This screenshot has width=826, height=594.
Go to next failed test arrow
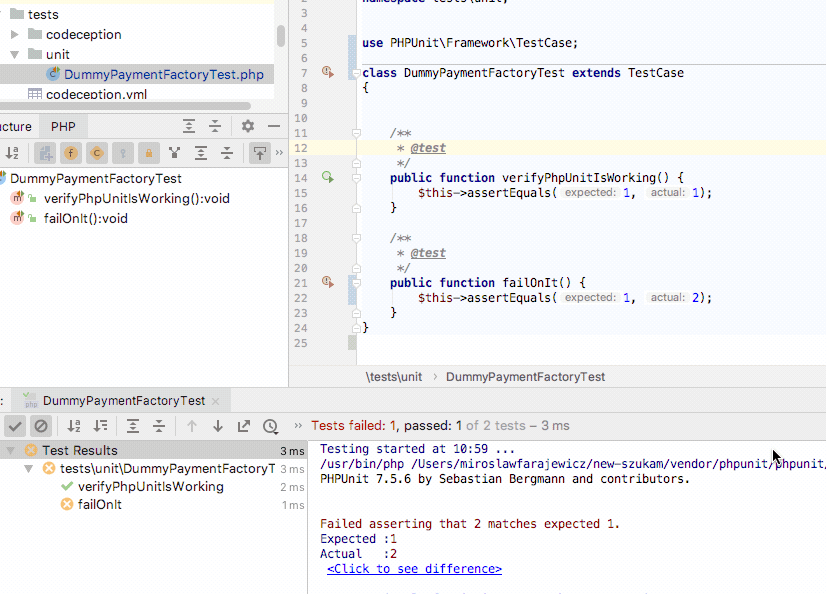[218, 425]
